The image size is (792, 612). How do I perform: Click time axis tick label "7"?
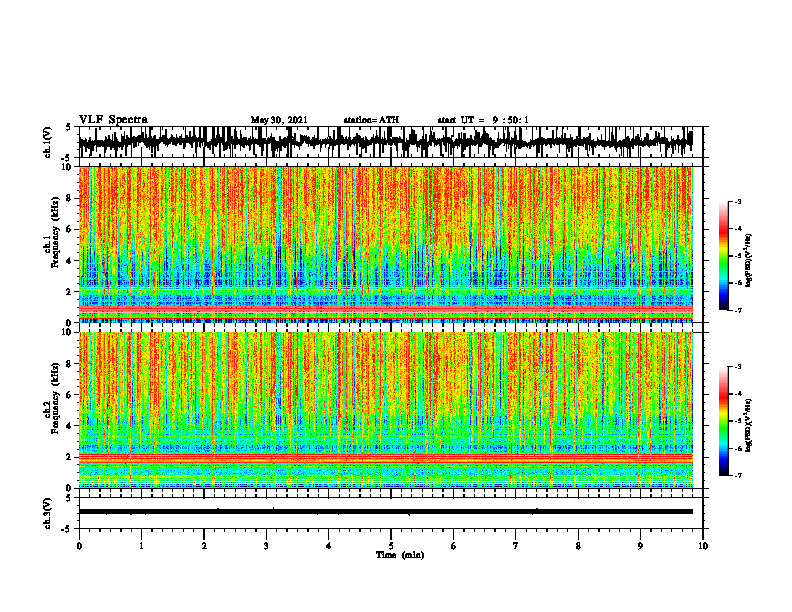pos(516,546)
